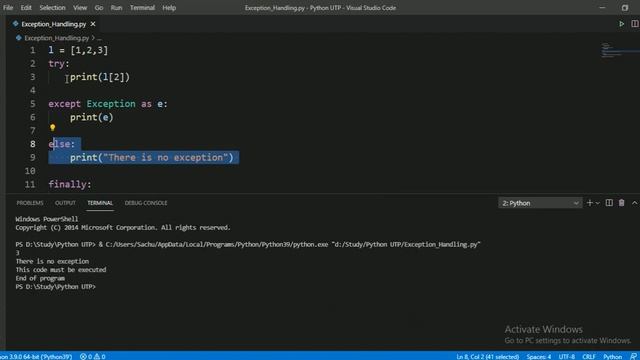Screen dimensions: 640x360
Task: Click terminal output 'This code must be executed'
Action: tap(61, 270)
